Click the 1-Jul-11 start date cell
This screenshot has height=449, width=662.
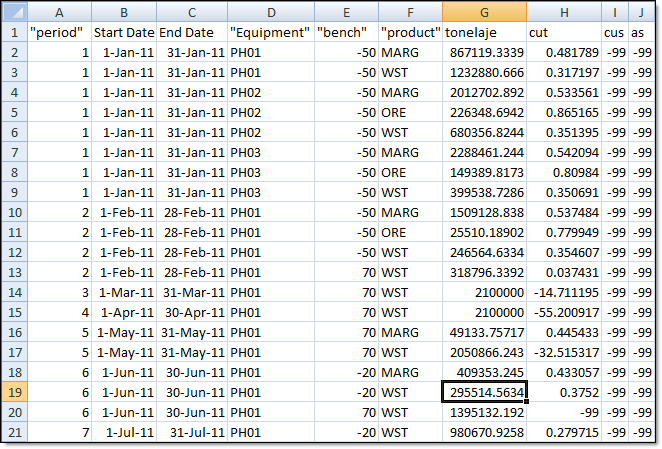pyautogui.click(x=125, y=433)
